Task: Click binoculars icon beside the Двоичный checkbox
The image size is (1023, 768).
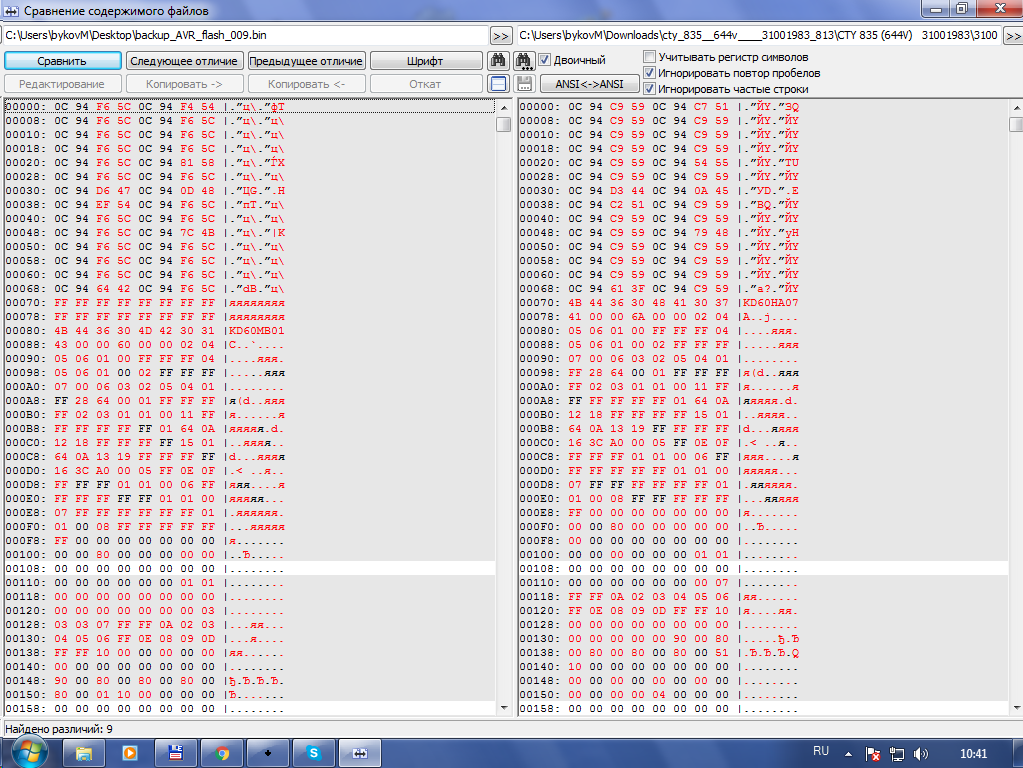Action: click(x=524, y=61)
